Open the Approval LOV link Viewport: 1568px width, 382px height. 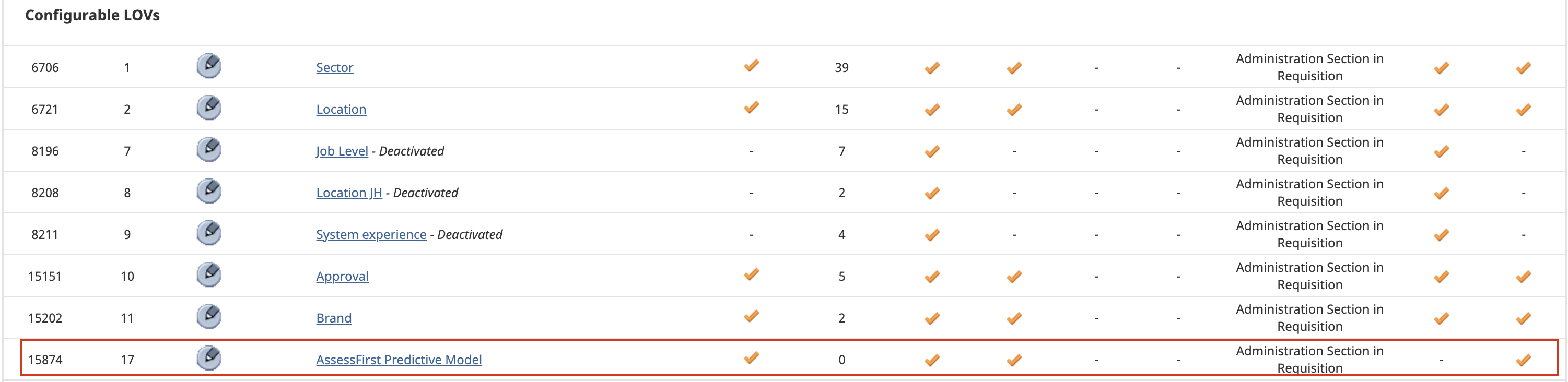tap(342, 276)
